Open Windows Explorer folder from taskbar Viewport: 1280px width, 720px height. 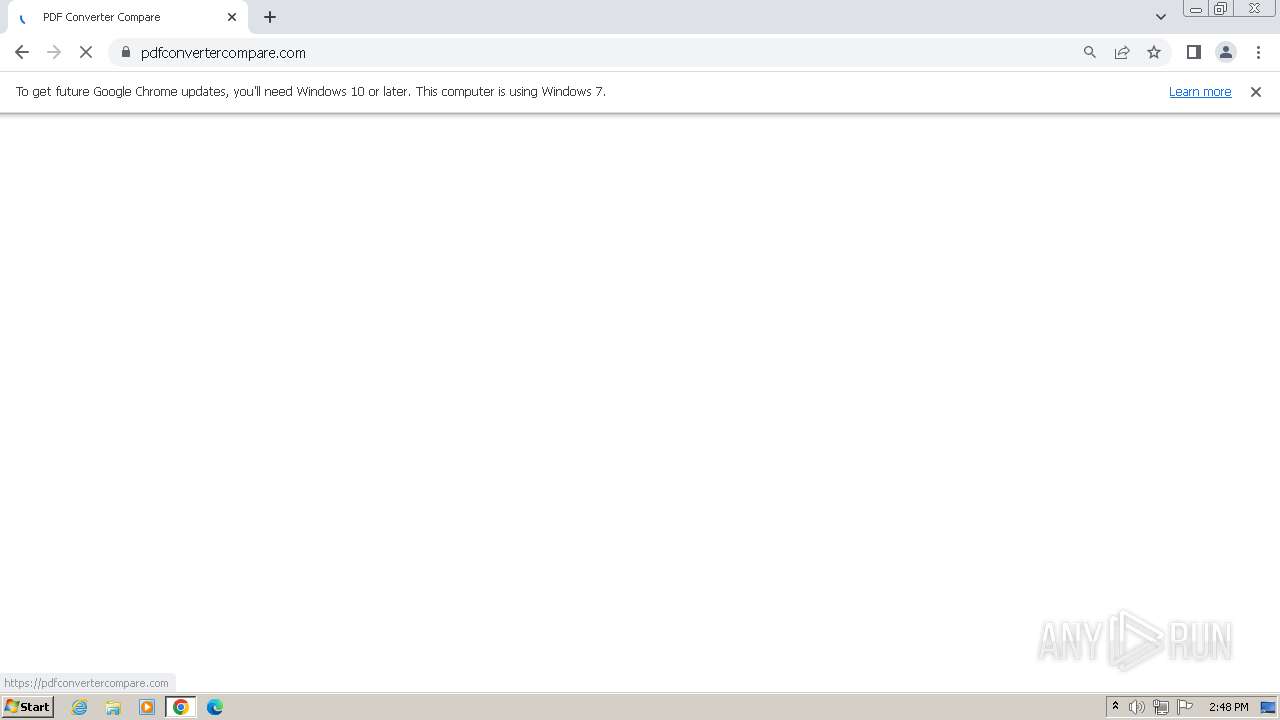pyautogui.click(x=113, y=707)
